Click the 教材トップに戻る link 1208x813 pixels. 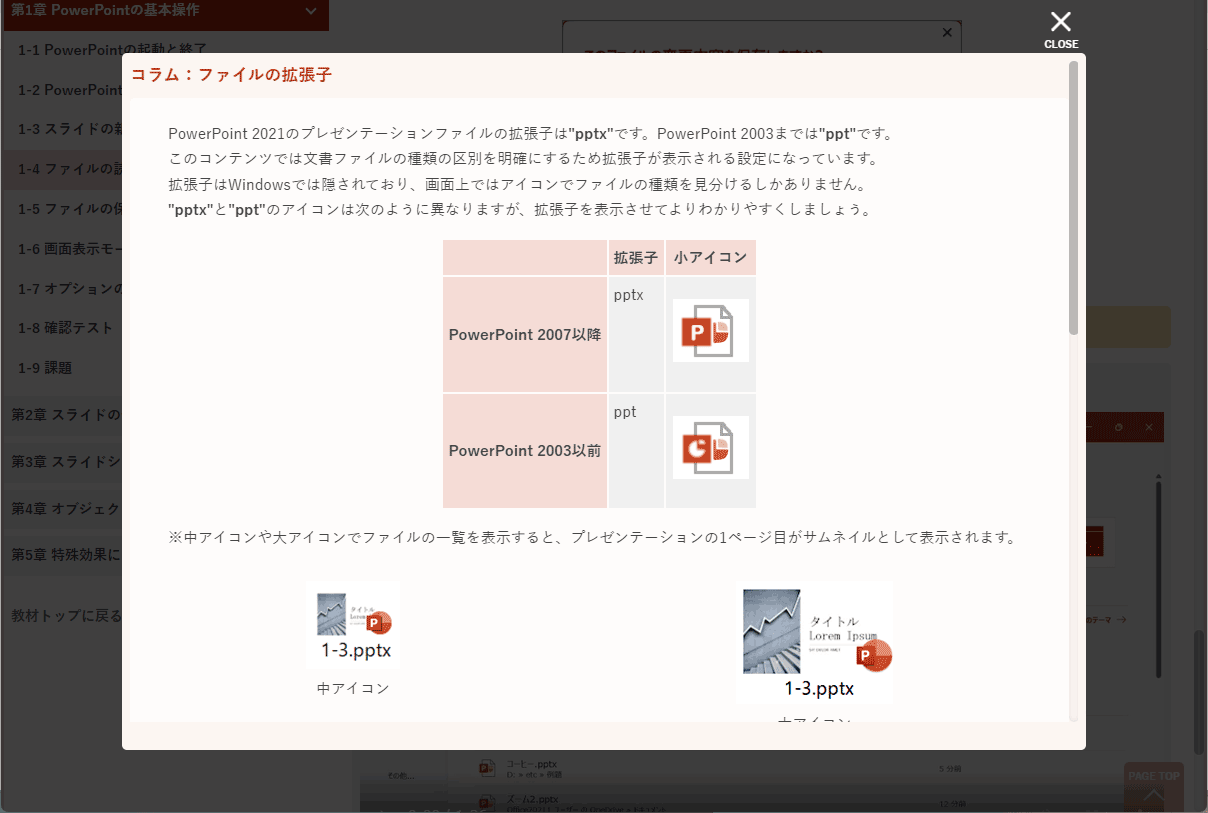(x=66, y=616)
